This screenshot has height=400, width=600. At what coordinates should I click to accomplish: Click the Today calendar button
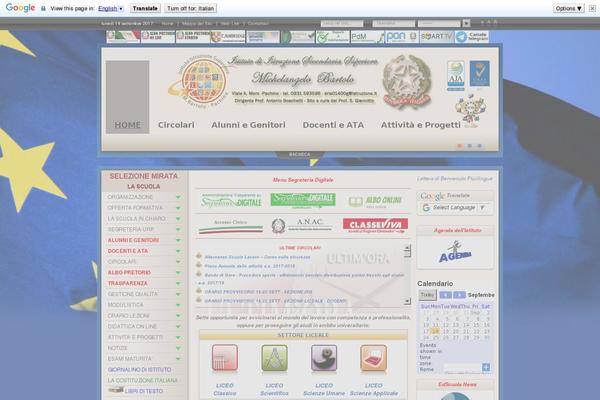427,295
